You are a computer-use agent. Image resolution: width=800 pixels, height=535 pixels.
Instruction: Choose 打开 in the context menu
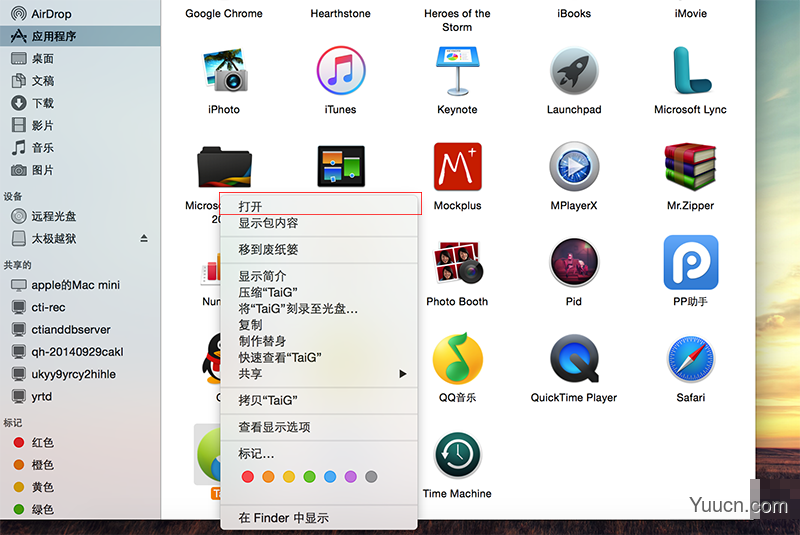(319, 207)
